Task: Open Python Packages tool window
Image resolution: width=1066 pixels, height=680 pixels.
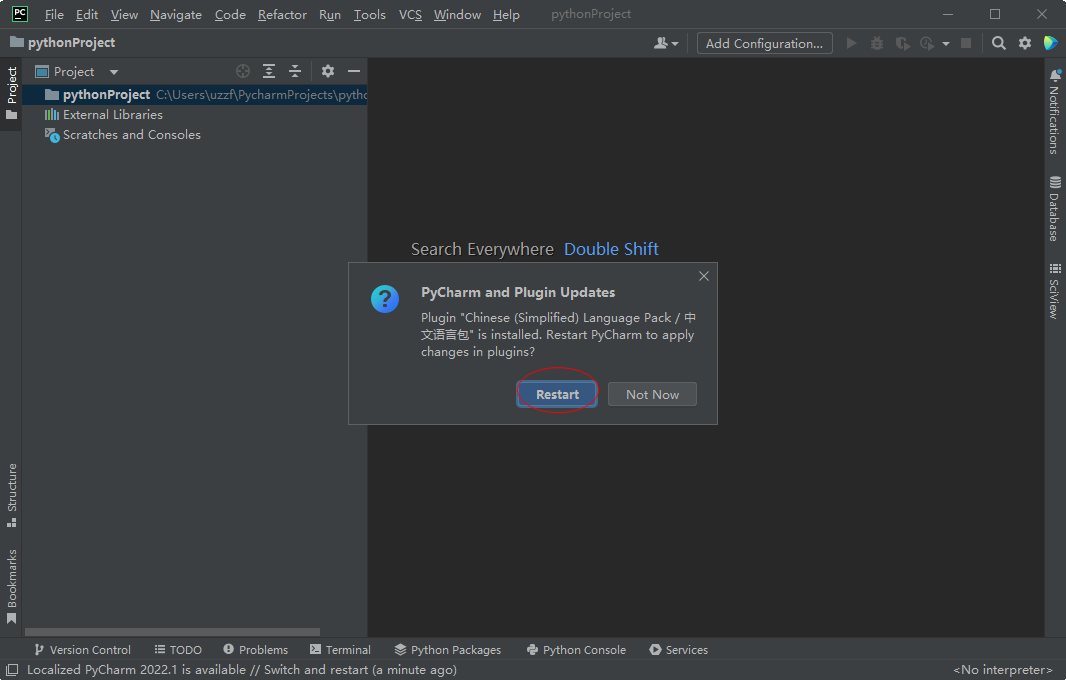Action: (x=448, y=650)
